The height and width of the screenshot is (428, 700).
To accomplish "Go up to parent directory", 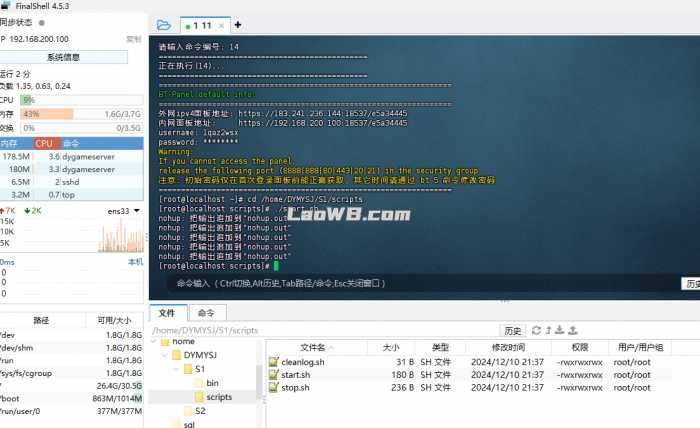I will pyautogui.click(x=548, y=330).
